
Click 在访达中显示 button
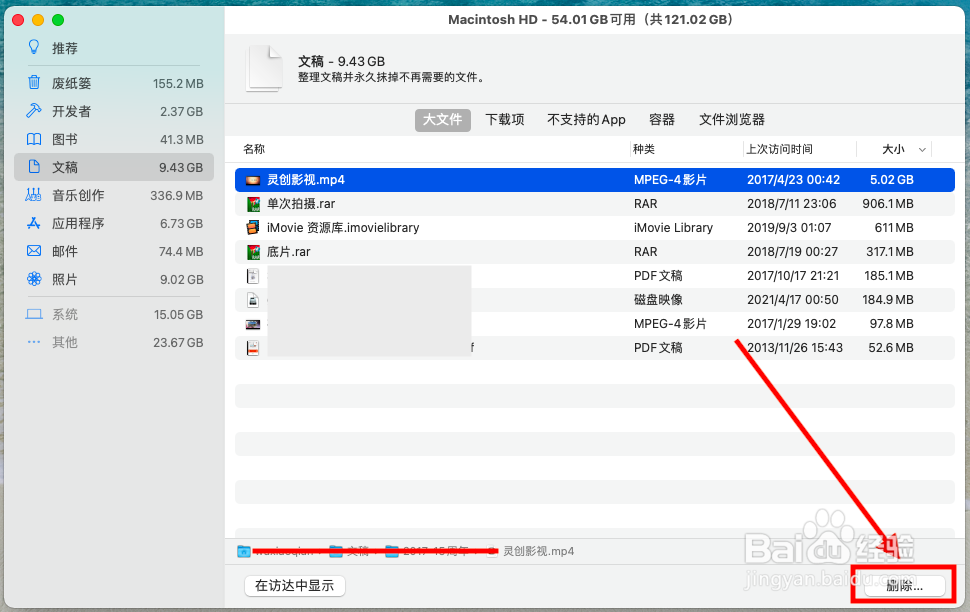pos(294,586)
